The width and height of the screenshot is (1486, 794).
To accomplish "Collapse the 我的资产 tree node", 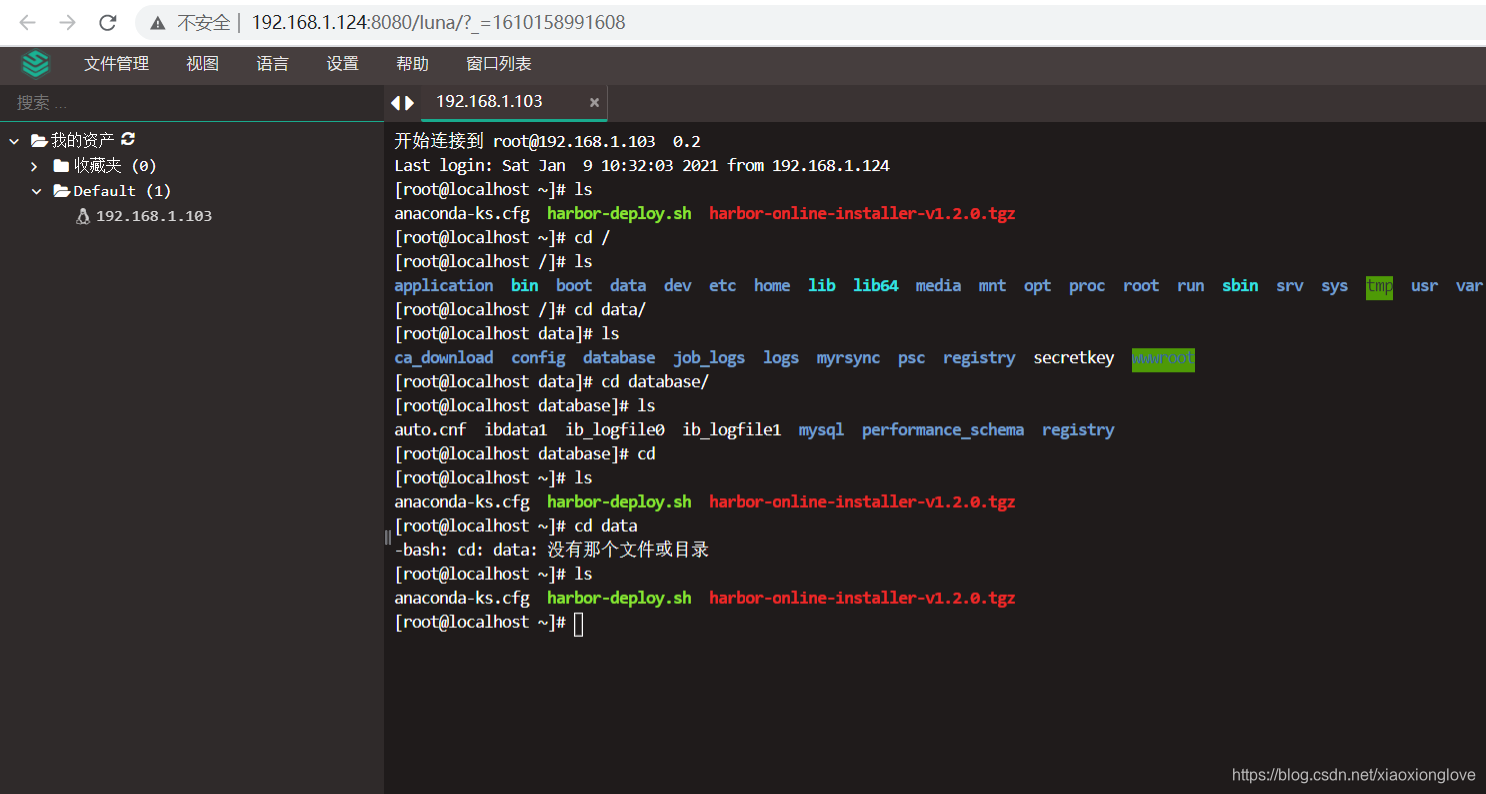I will pos(13,139).
